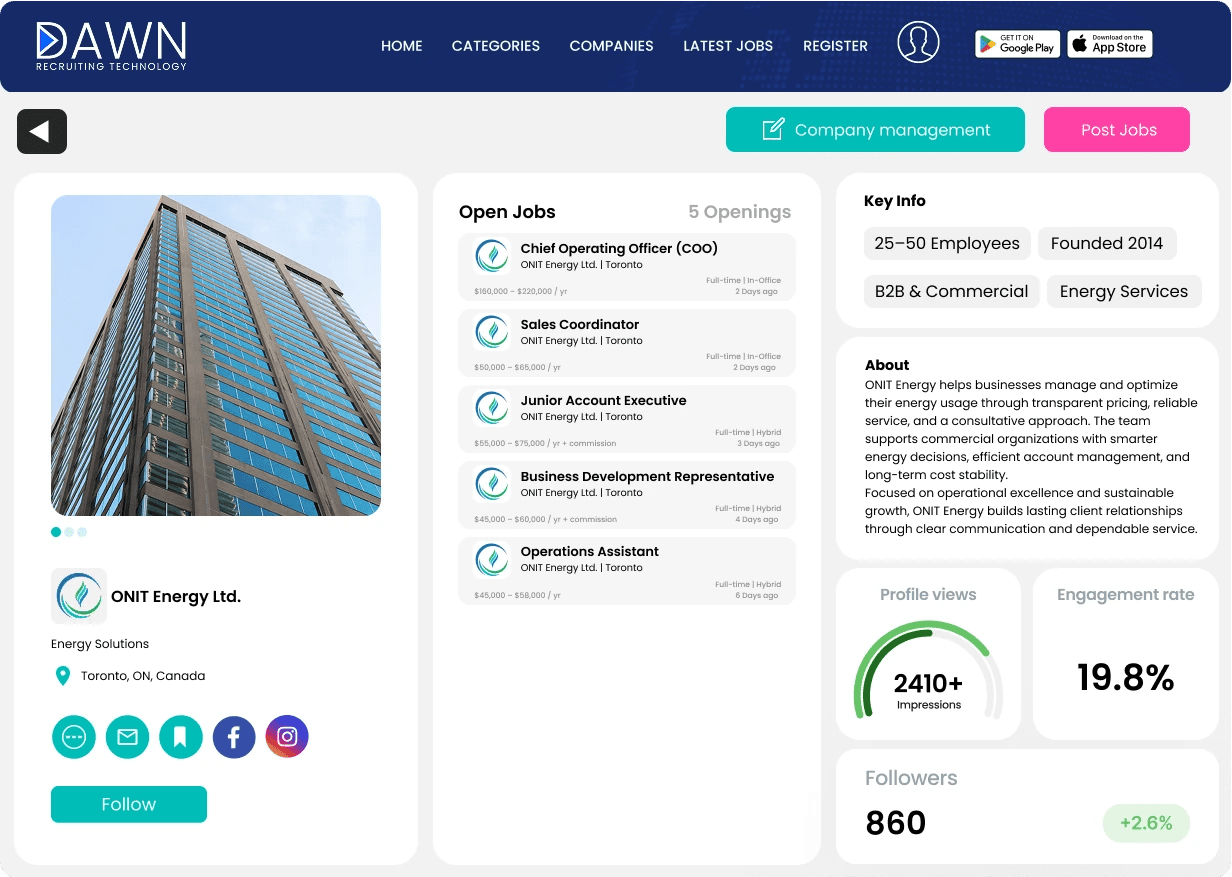Click the Engagement rate label
Viewport: 1232px width, 877px height.
tap(1126, 594)
